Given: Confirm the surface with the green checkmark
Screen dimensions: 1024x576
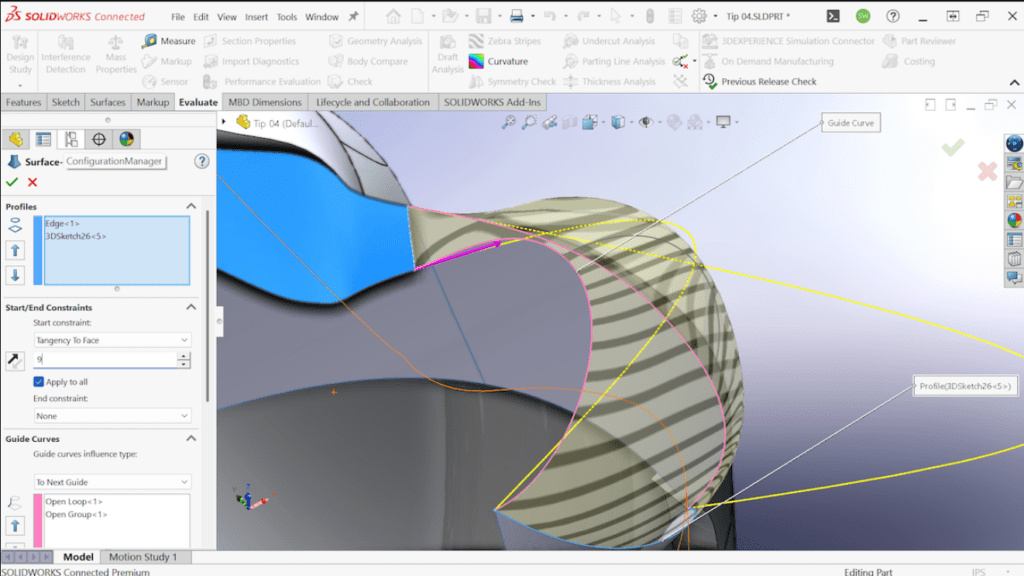Looking at the screenshot, I should coord(13,183).
